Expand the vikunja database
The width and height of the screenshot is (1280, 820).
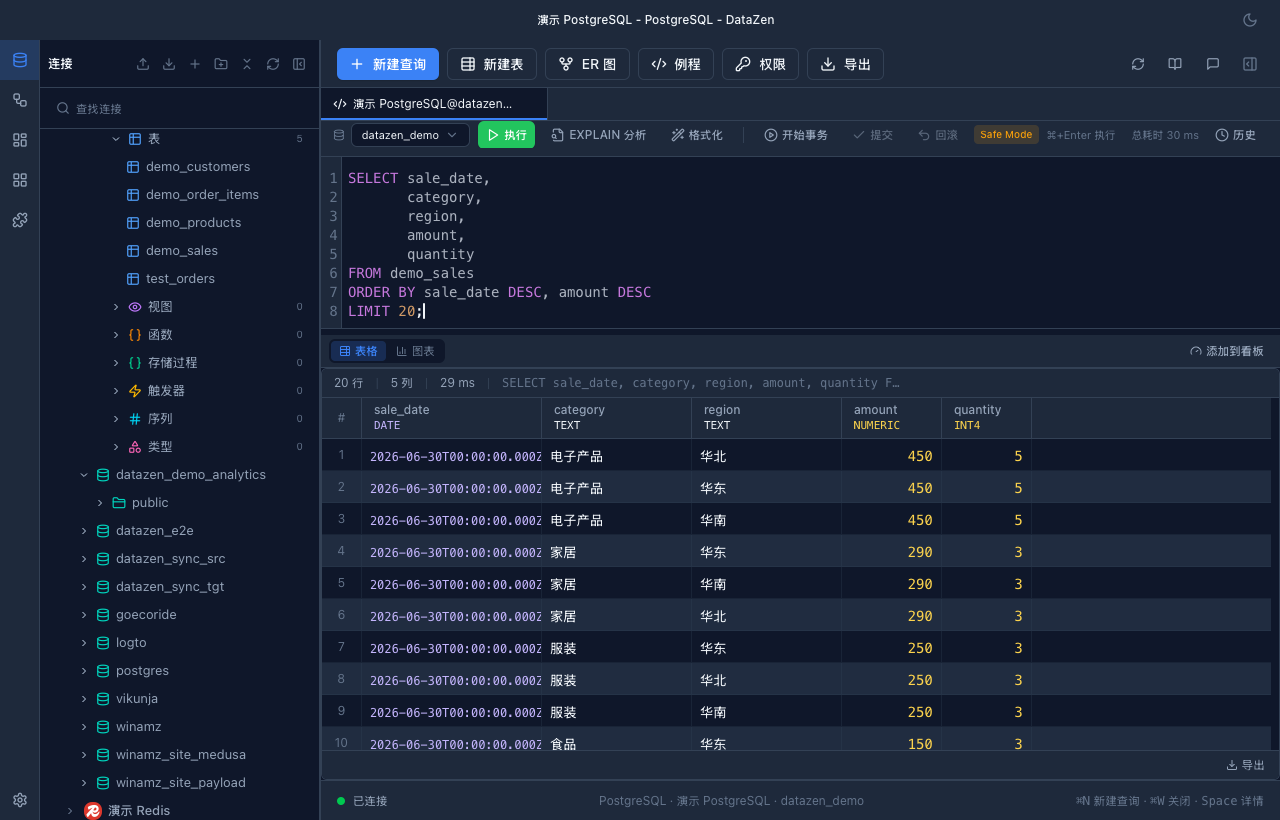84,699
